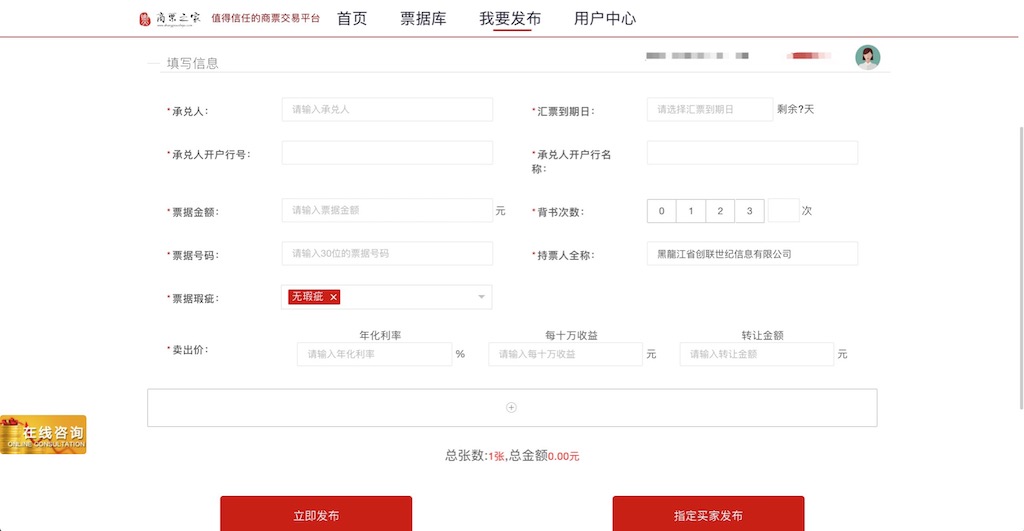The image size is (1024, 531).
Task: Click the 指定买家发布 button
Action: [x=708, y=514]
